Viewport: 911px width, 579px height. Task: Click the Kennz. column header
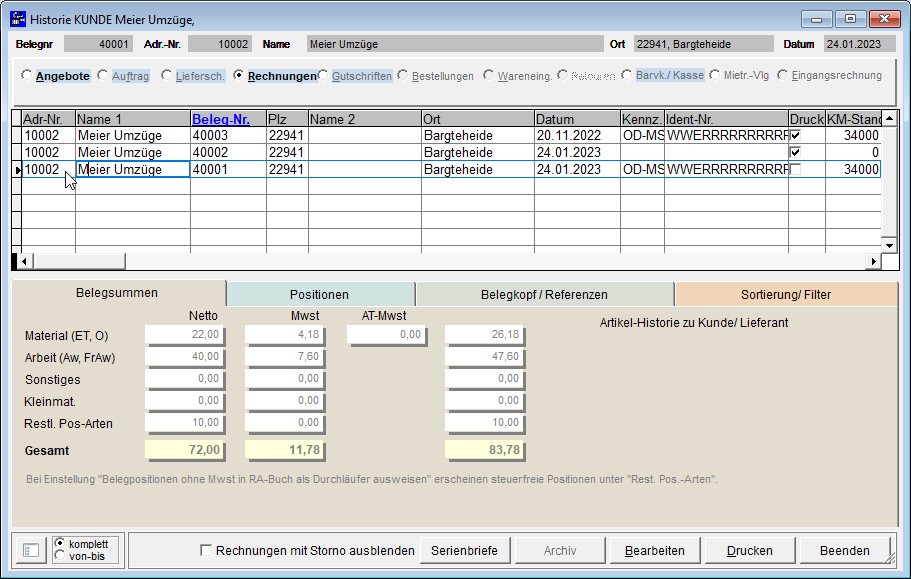tap(643, 119)
